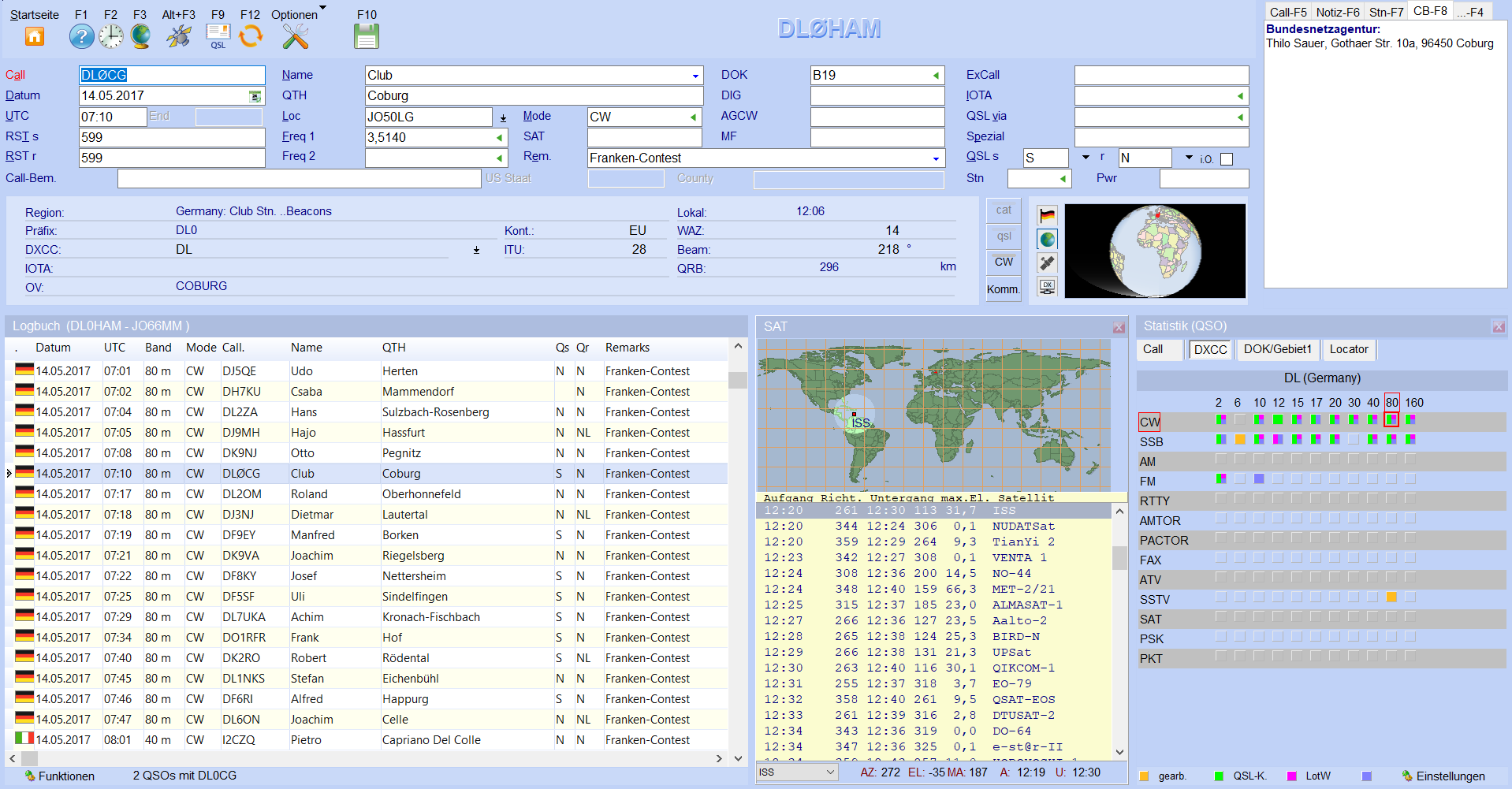Open the Mode CW dropdown arrow

pyautogui.click(x=694, y=117)
